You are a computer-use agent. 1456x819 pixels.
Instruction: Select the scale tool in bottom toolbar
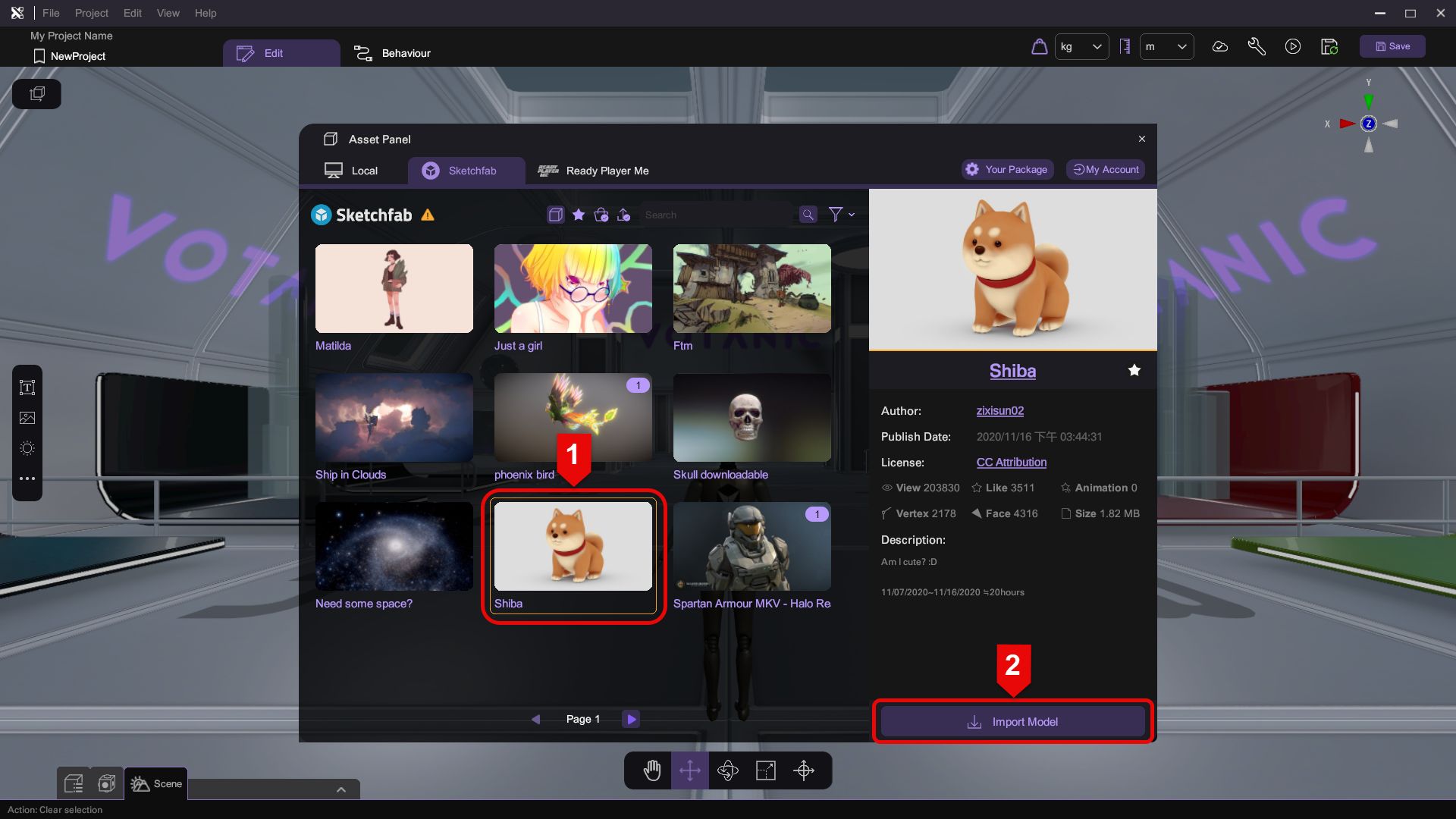[x=765, y=770]
